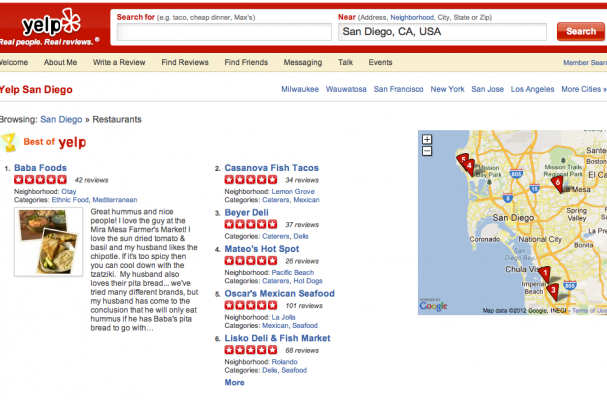
Task: Open Oscar's Mexican Seafood listing
Action: [x=279, y=294]
